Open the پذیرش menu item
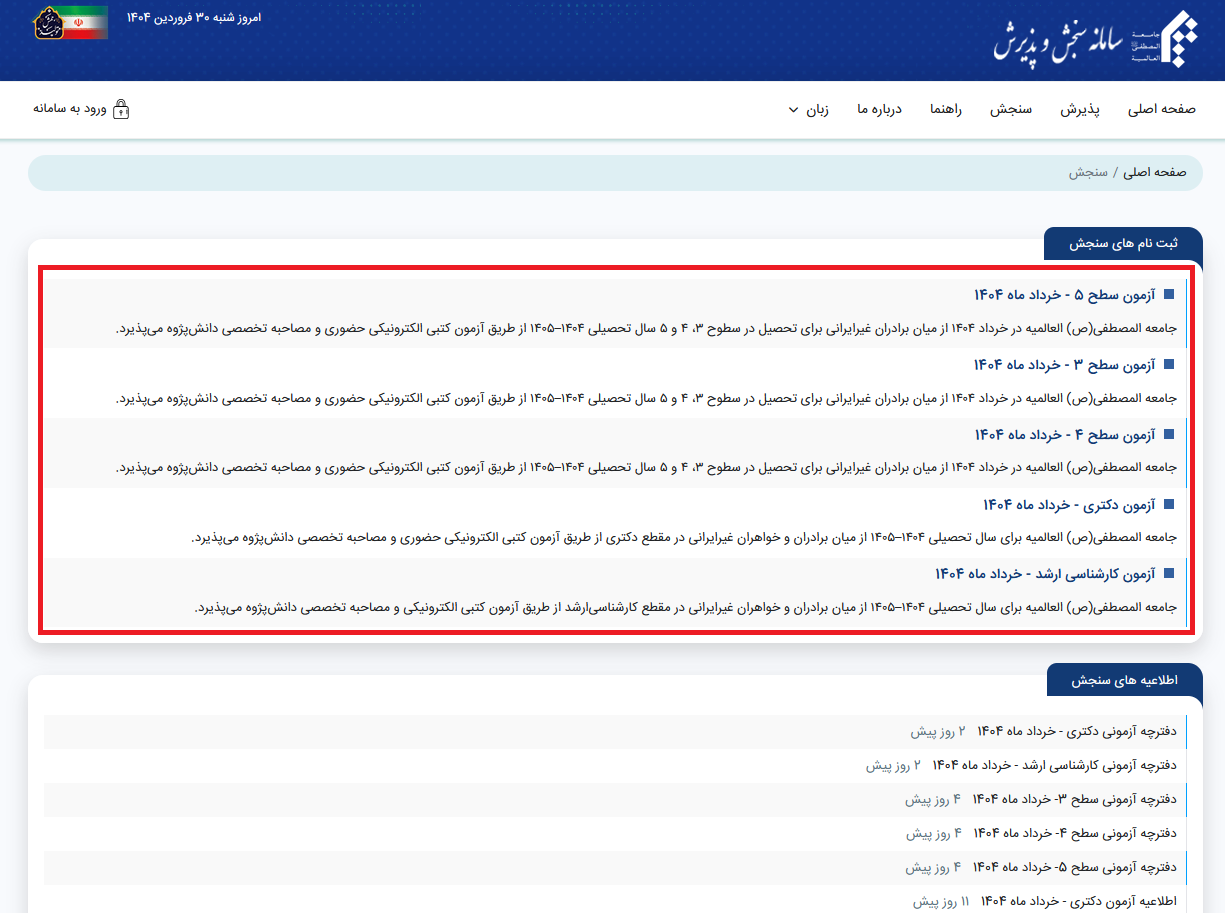The height and width of the screenshot is (913, 1225). coord(1080,109)
